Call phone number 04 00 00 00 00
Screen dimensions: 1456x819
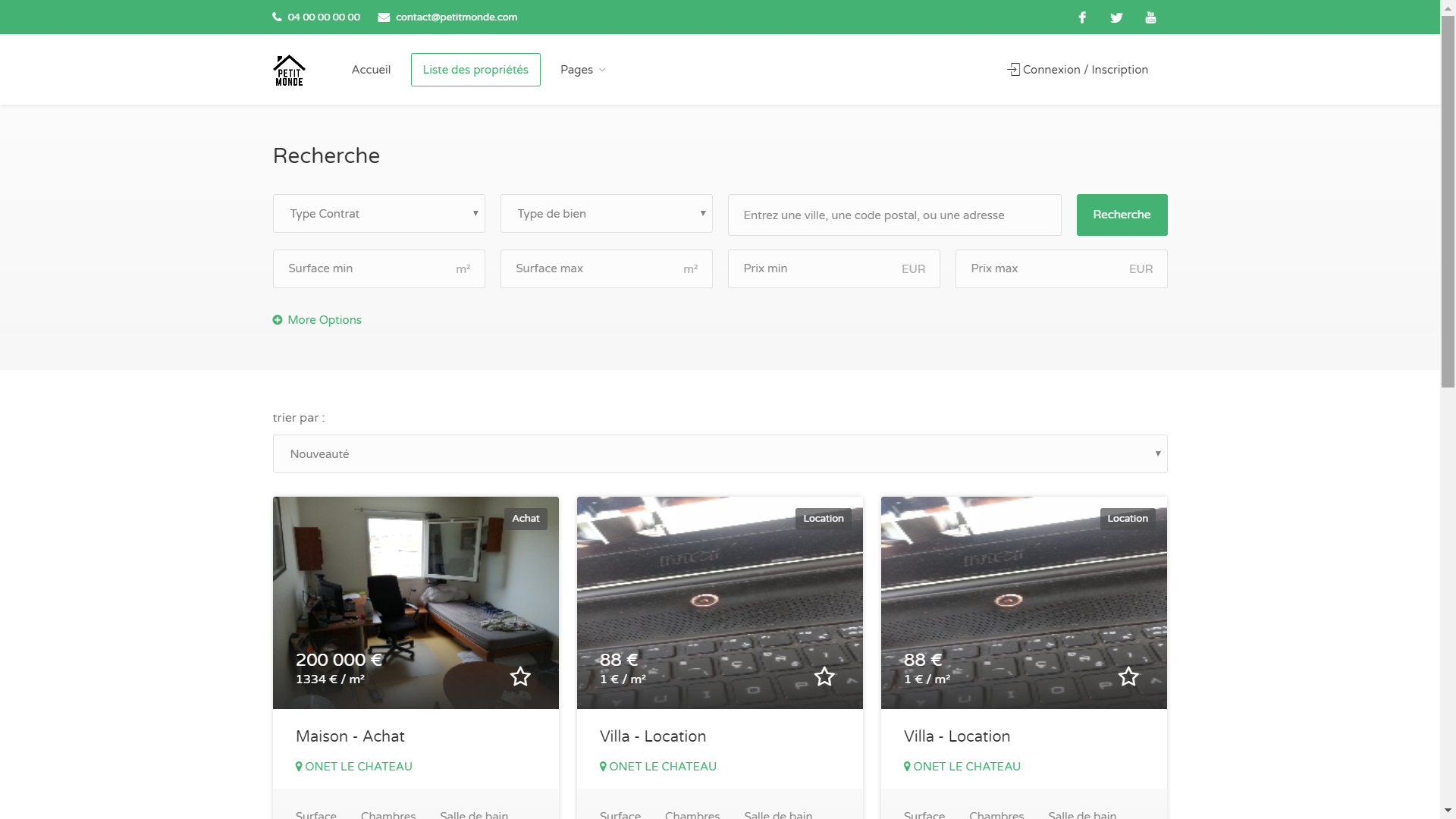(x=324, y=17)
